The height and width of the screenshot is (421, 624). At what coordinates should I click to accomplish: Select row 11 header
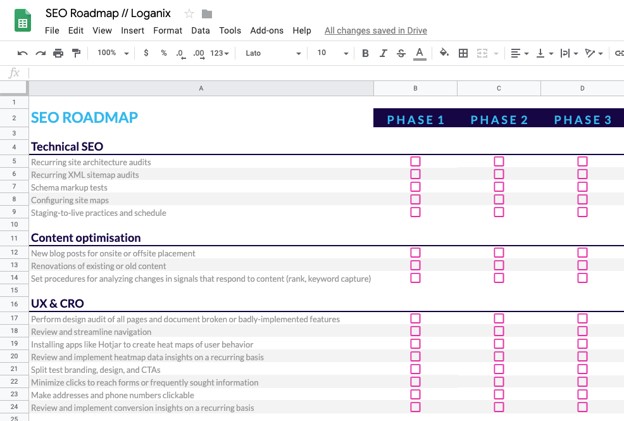14,238
